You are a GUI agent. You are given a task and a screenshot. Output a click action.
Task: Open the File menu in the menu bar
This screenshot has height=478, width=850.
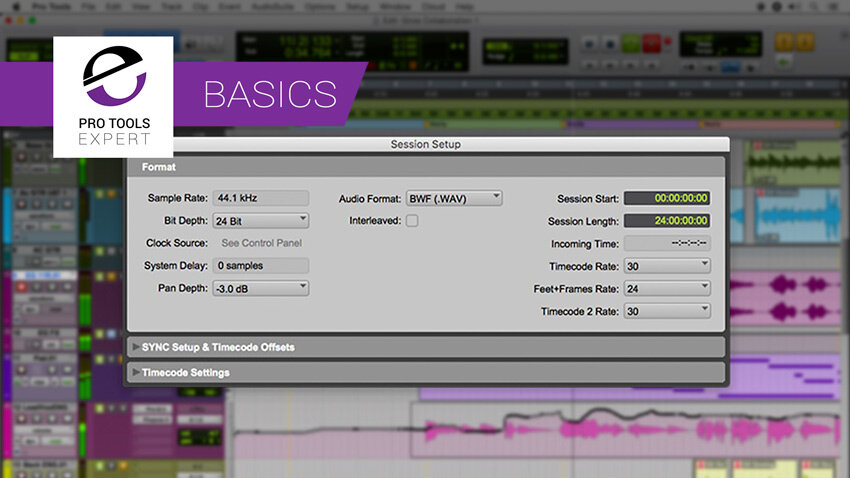point(88,7)
